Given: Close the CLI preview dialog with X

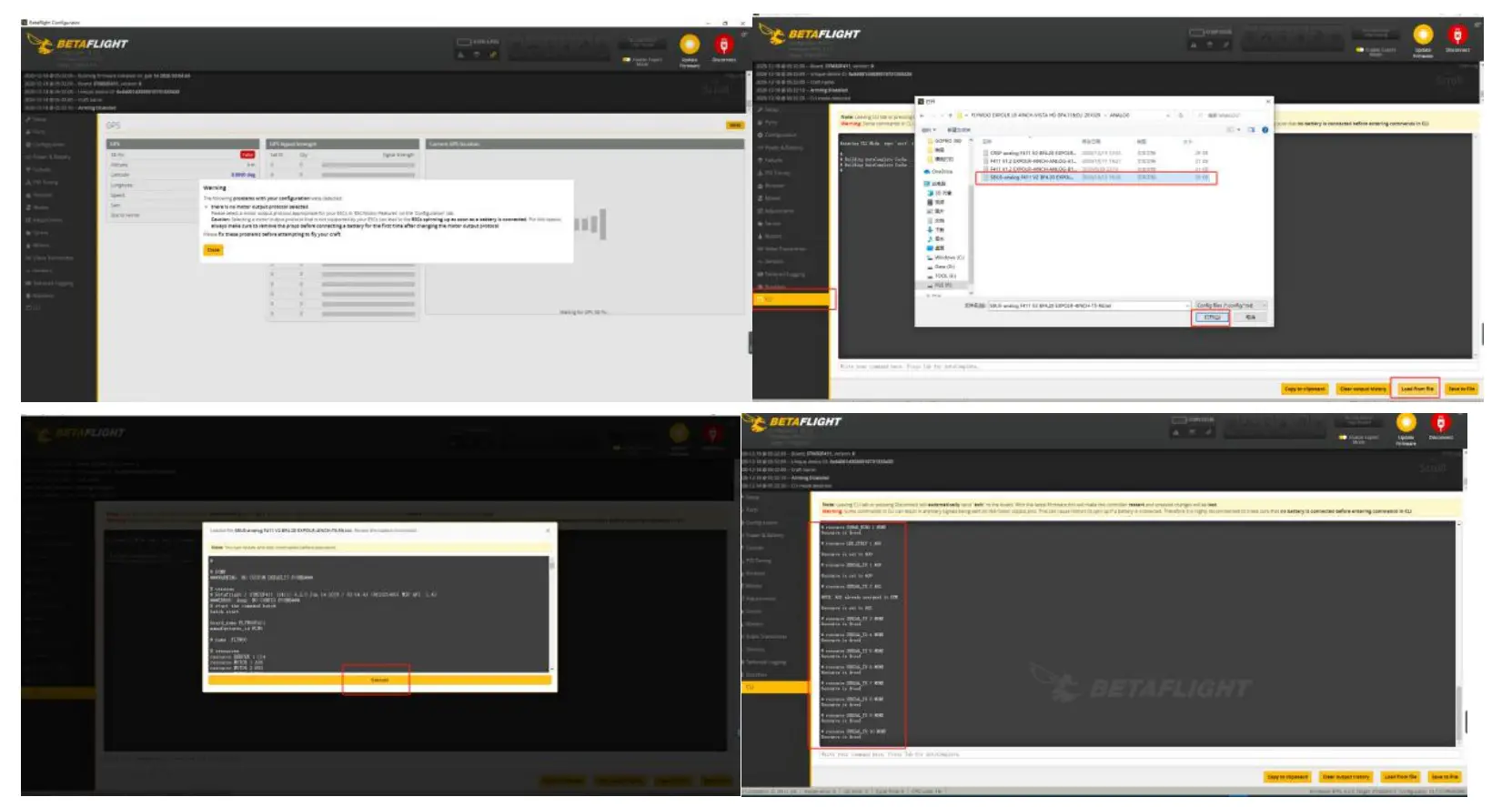Looking at the screenshot, I should [548, 530].
